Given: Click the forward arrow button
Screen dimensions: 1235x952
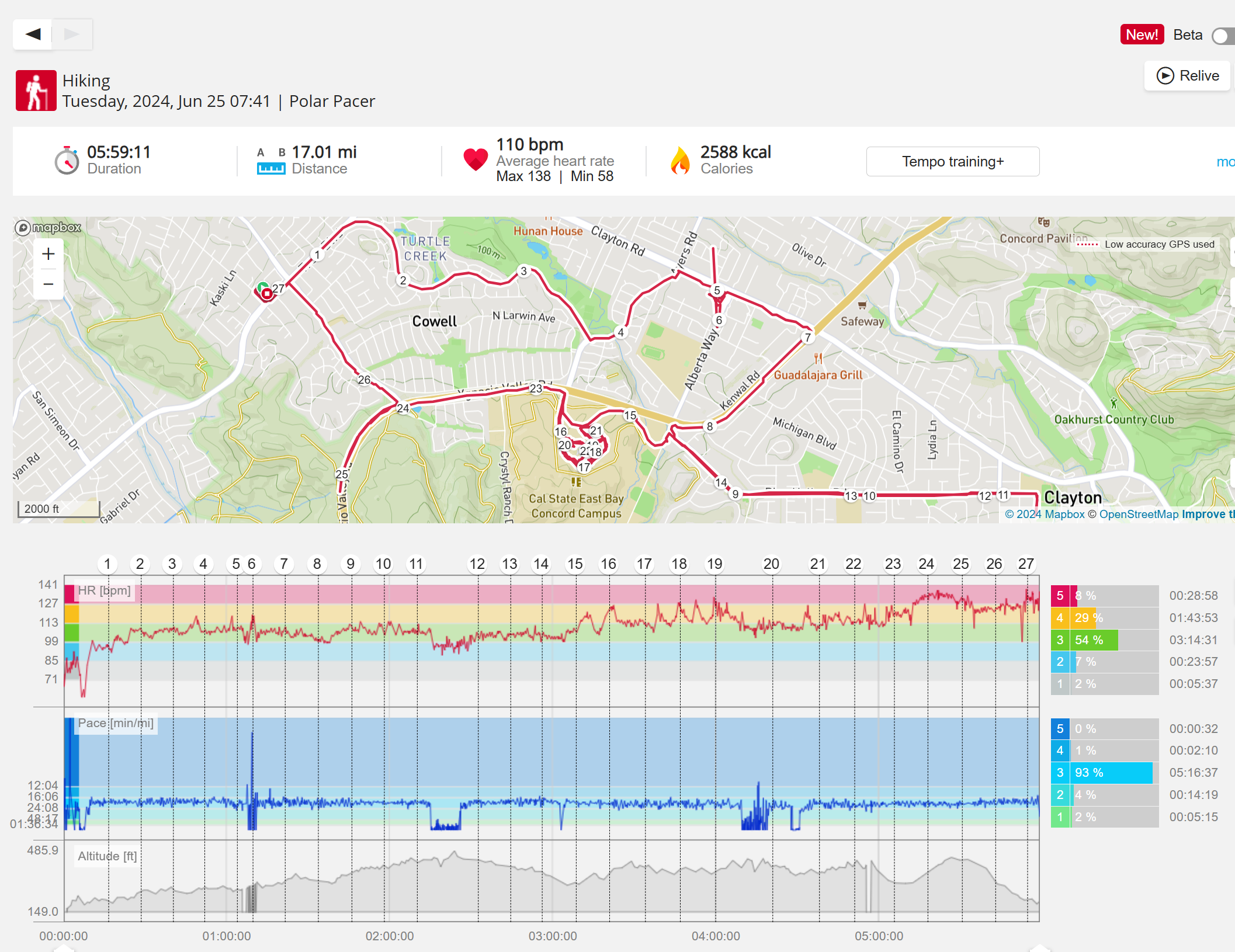Looking at the screenshot, I should pos(72,34).
